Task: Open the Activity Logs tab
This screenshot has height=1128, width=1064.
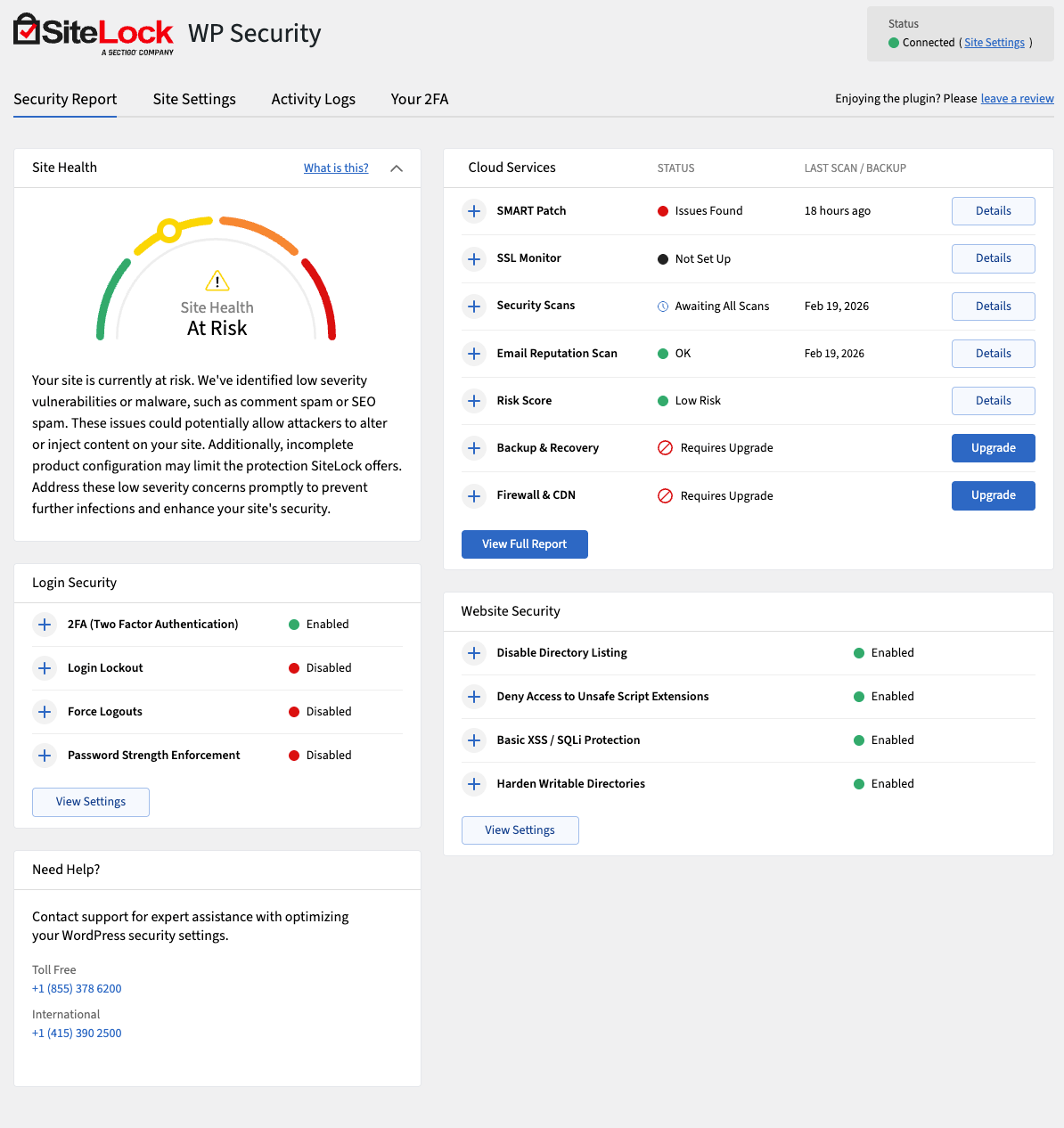Action: (314, 99)
